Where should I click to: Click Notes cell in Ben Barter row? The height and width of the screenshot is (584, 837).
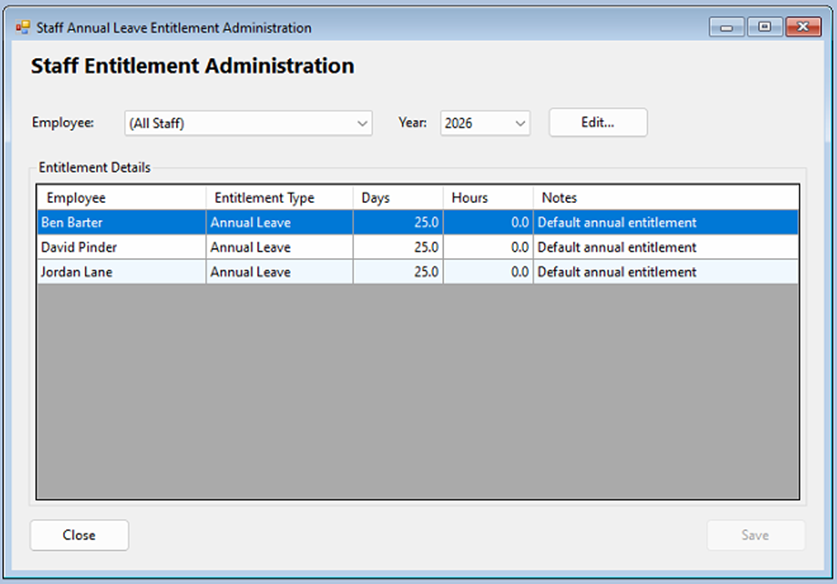click(x=666, y=222)
